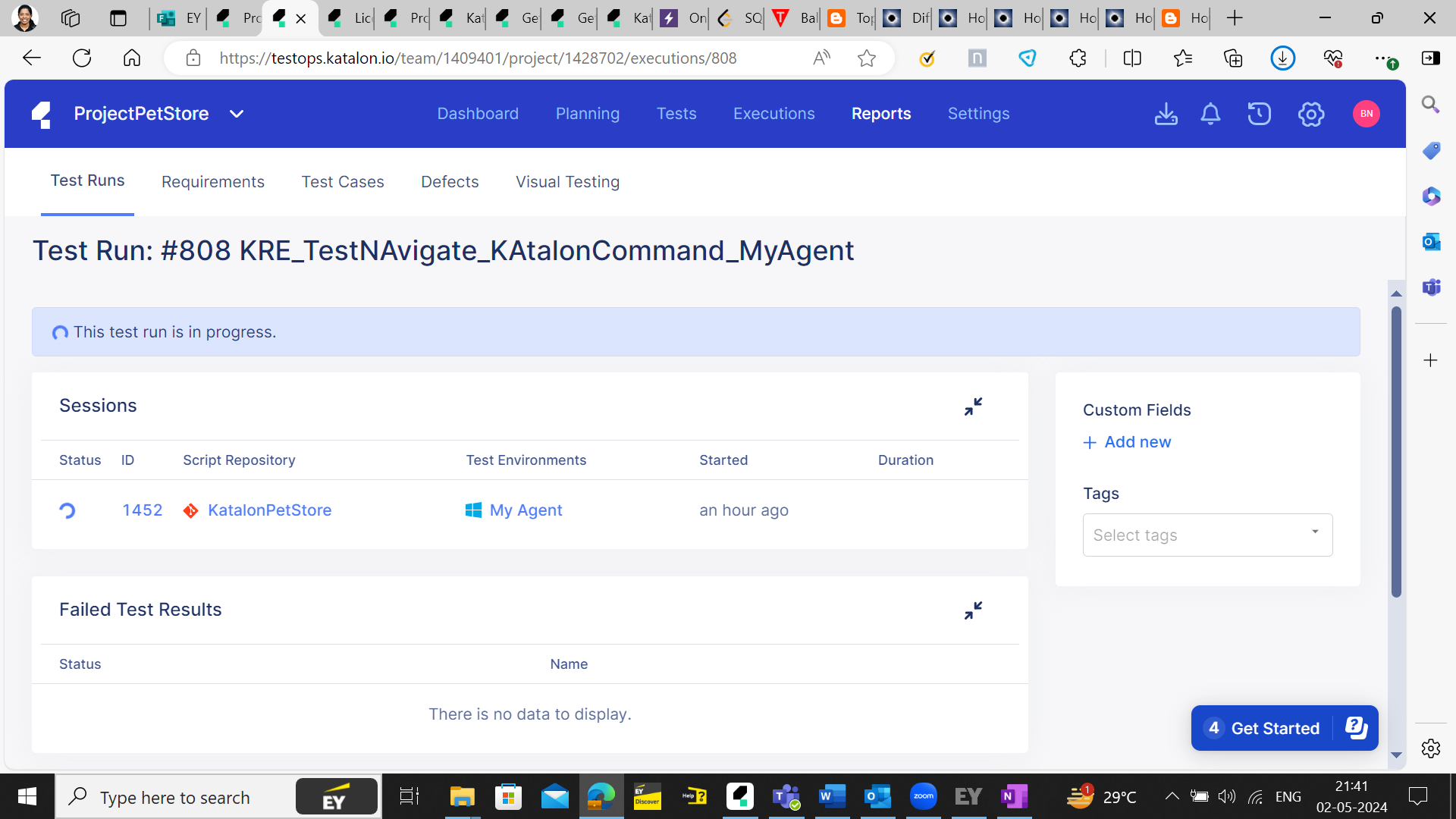The image size is (1456, 819).
Task: Click the BN user avatar
Action: pos(1366,114)
